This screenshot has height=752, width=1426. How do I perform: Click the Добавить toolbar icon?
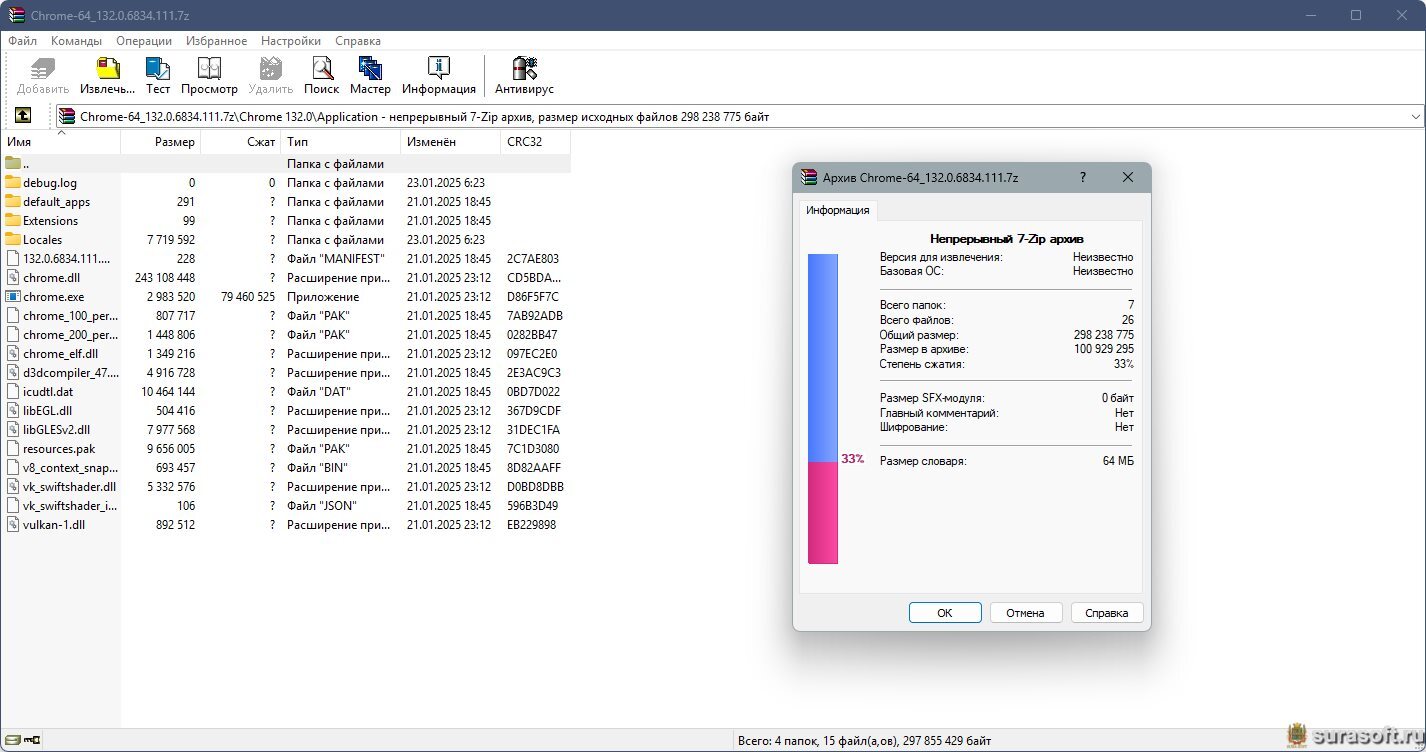pyautogui.click(x=43, y=68)
